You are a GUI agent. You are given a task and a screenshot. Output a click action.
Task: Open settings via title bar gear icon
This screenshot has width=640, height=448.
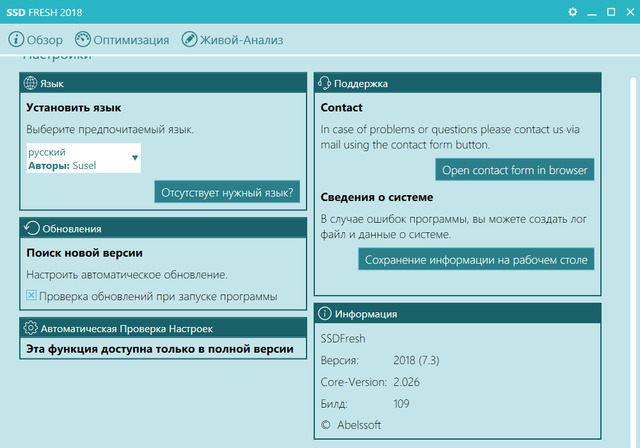pos(573,11)
